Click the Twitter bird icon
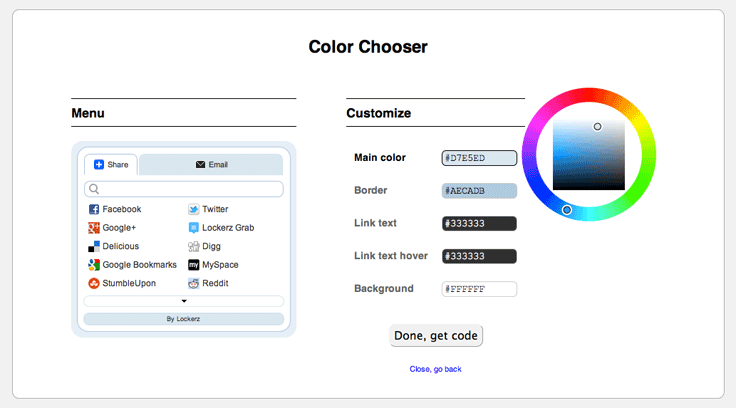Image resolution: width=736 pixels, height=408 pixels. pyautogui.click(x=193, y=209)
